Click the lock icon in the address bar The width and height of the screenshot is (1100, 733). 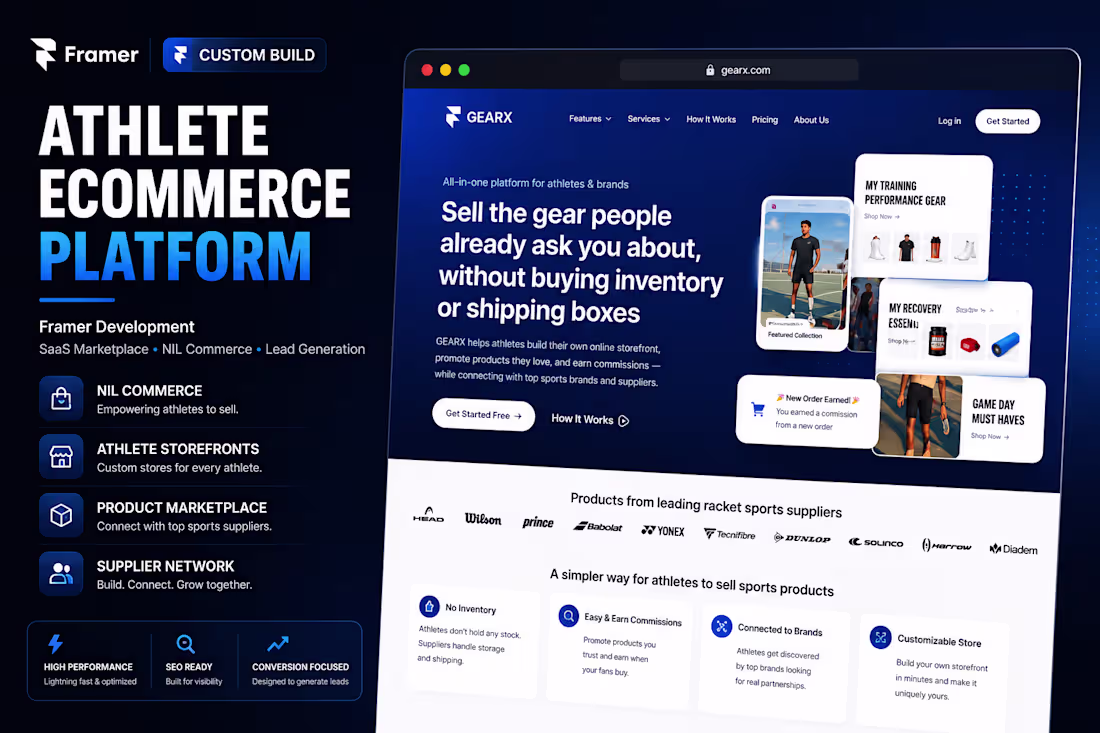point(710,70)
